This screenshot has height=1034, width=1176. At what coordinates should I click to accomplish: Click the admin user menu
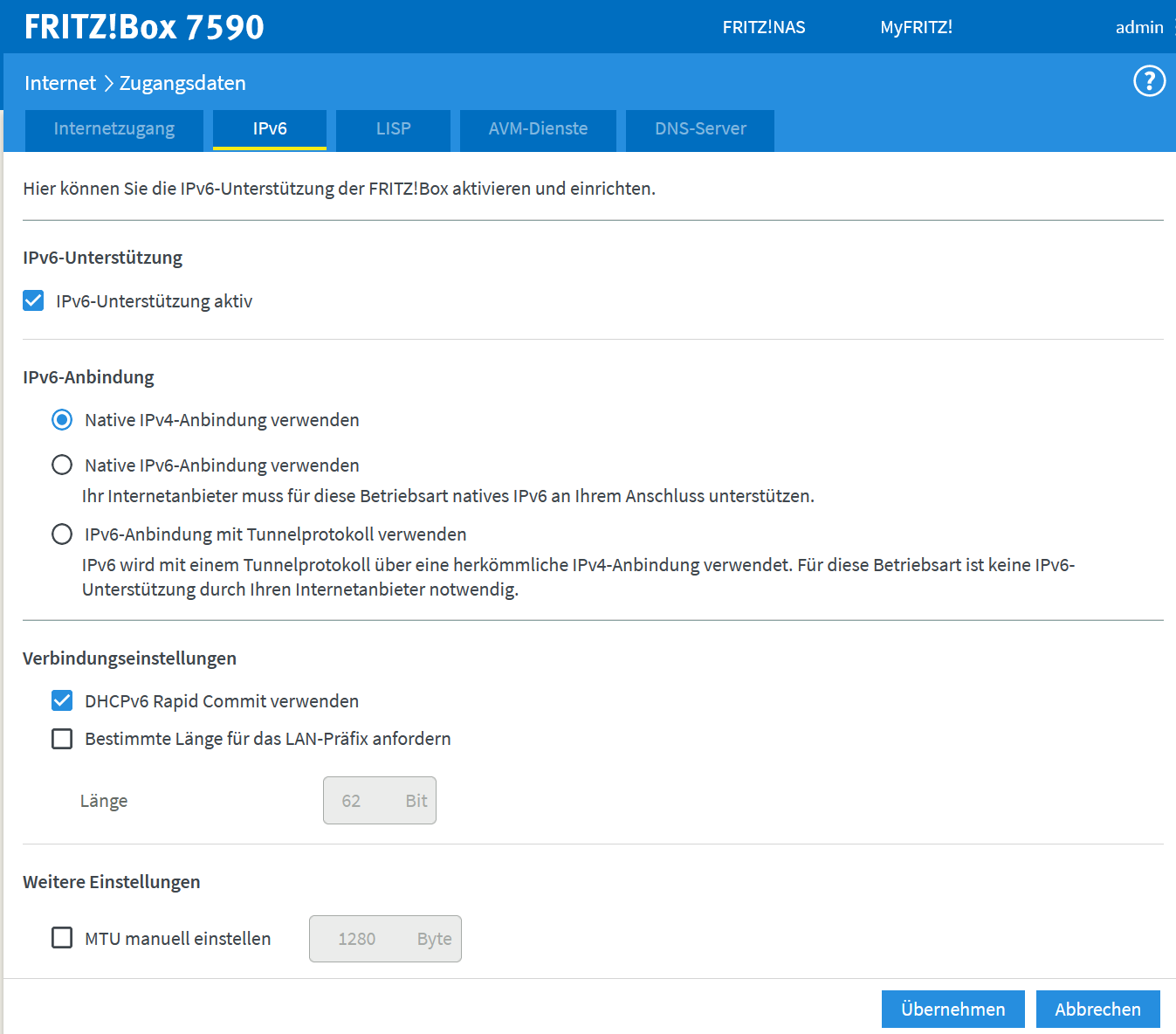[x=1139, y=27]
